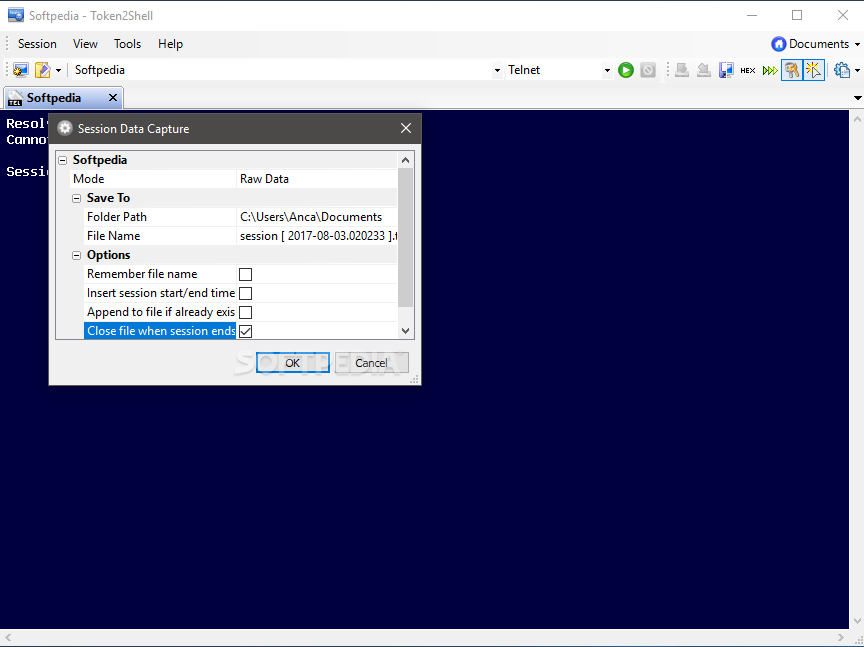Screen dimensions: 864x647
Task: Collapse the Softpedia group in the dialog
Action: (x=63, y=160)
